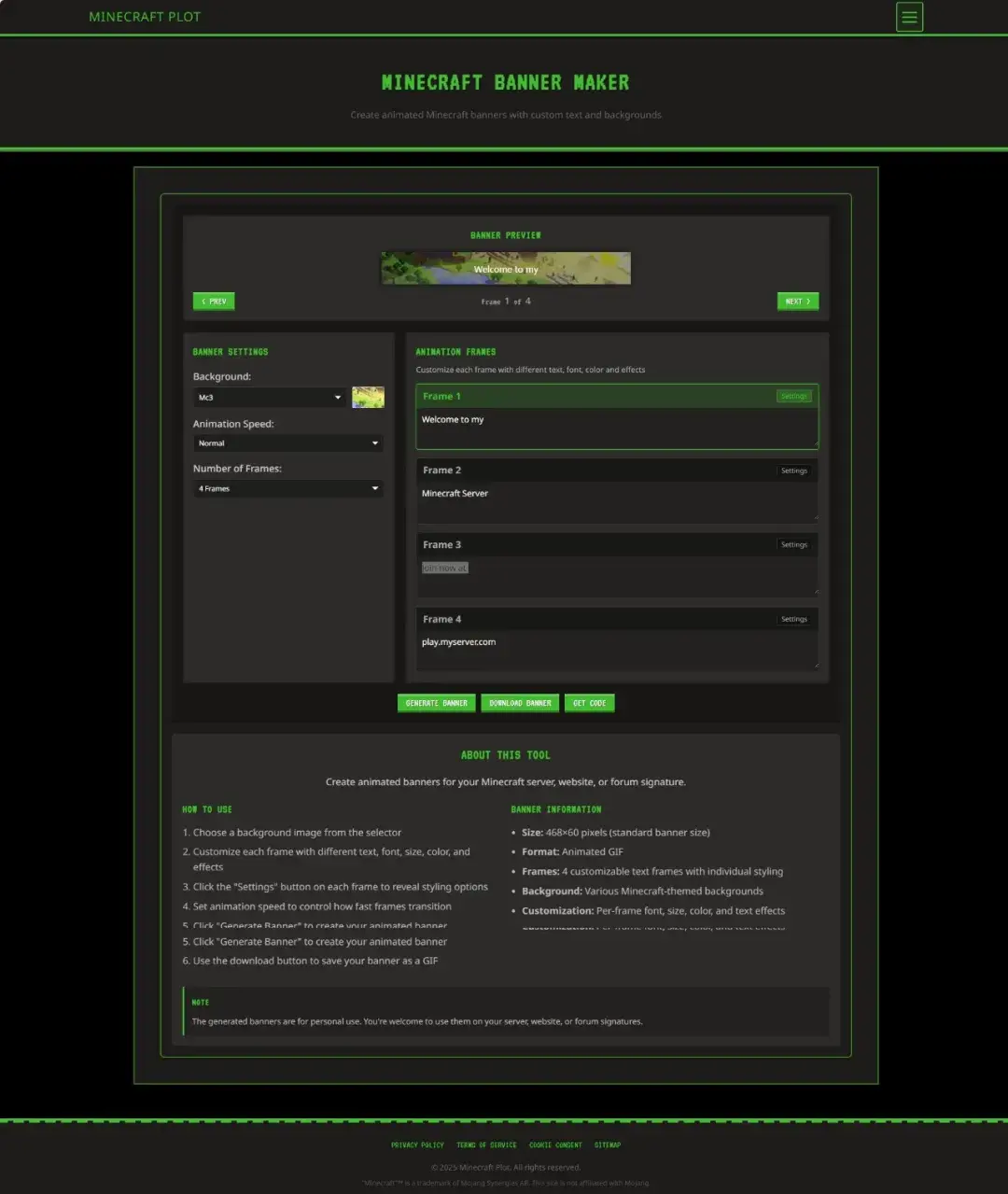Open the Terms of Service footer link
1008x1194 pixels.
(486, 1145)
